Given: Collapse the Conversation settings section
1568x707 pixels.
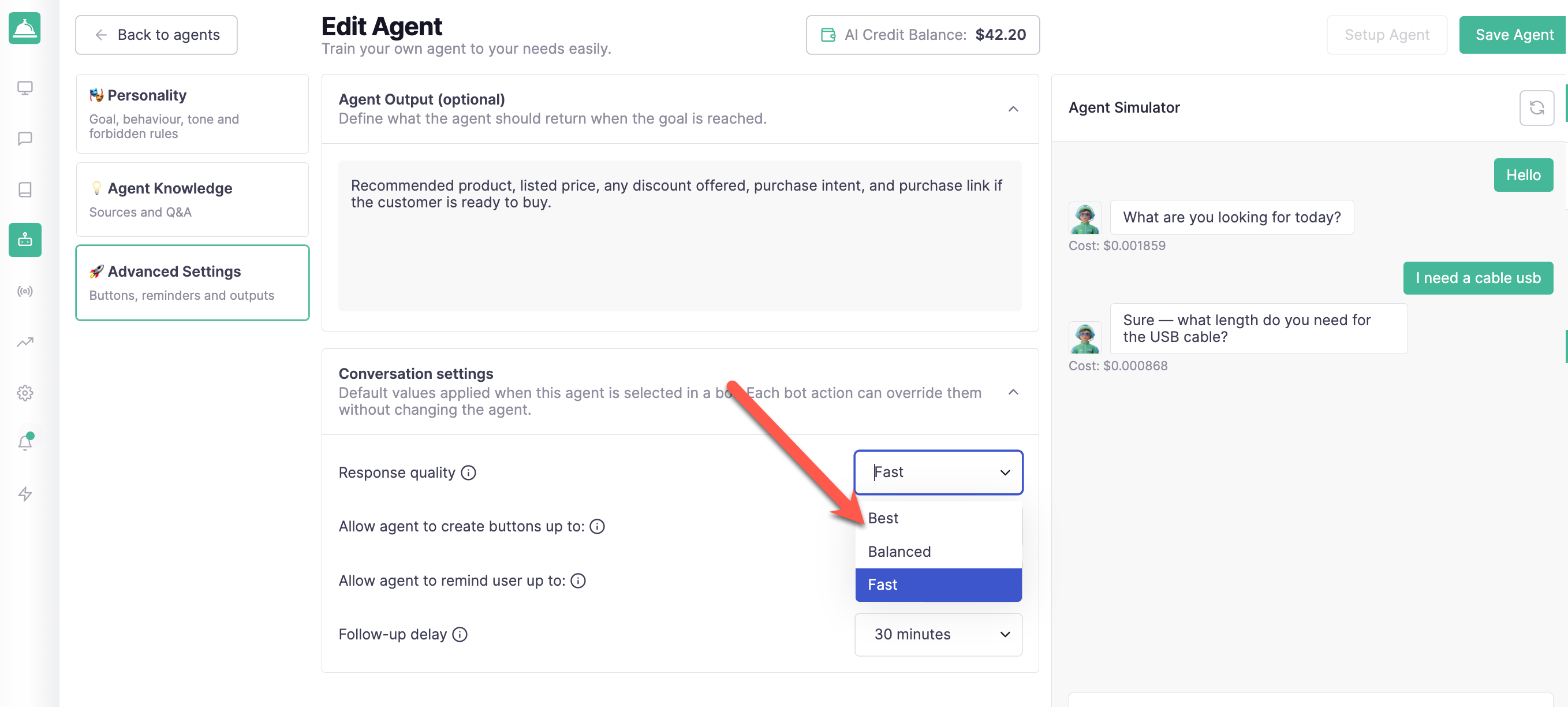Looking at the screenshot, I should point(1013,392).
